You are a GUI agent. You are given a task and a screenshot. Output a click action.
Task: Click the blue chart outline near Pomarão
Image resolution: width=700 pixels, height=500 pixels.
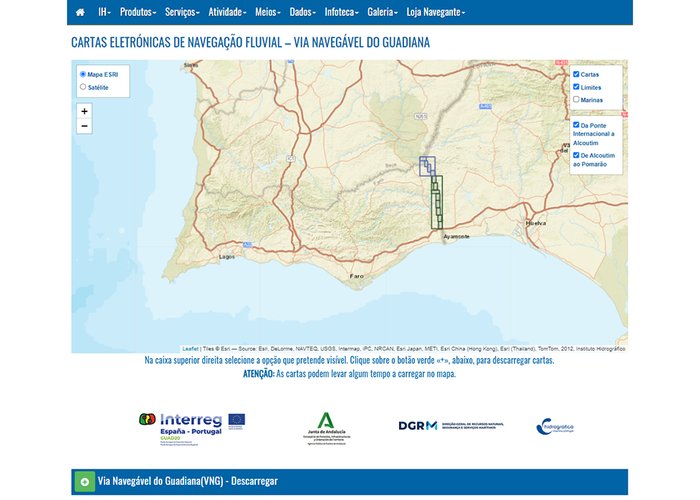point(427,166)
